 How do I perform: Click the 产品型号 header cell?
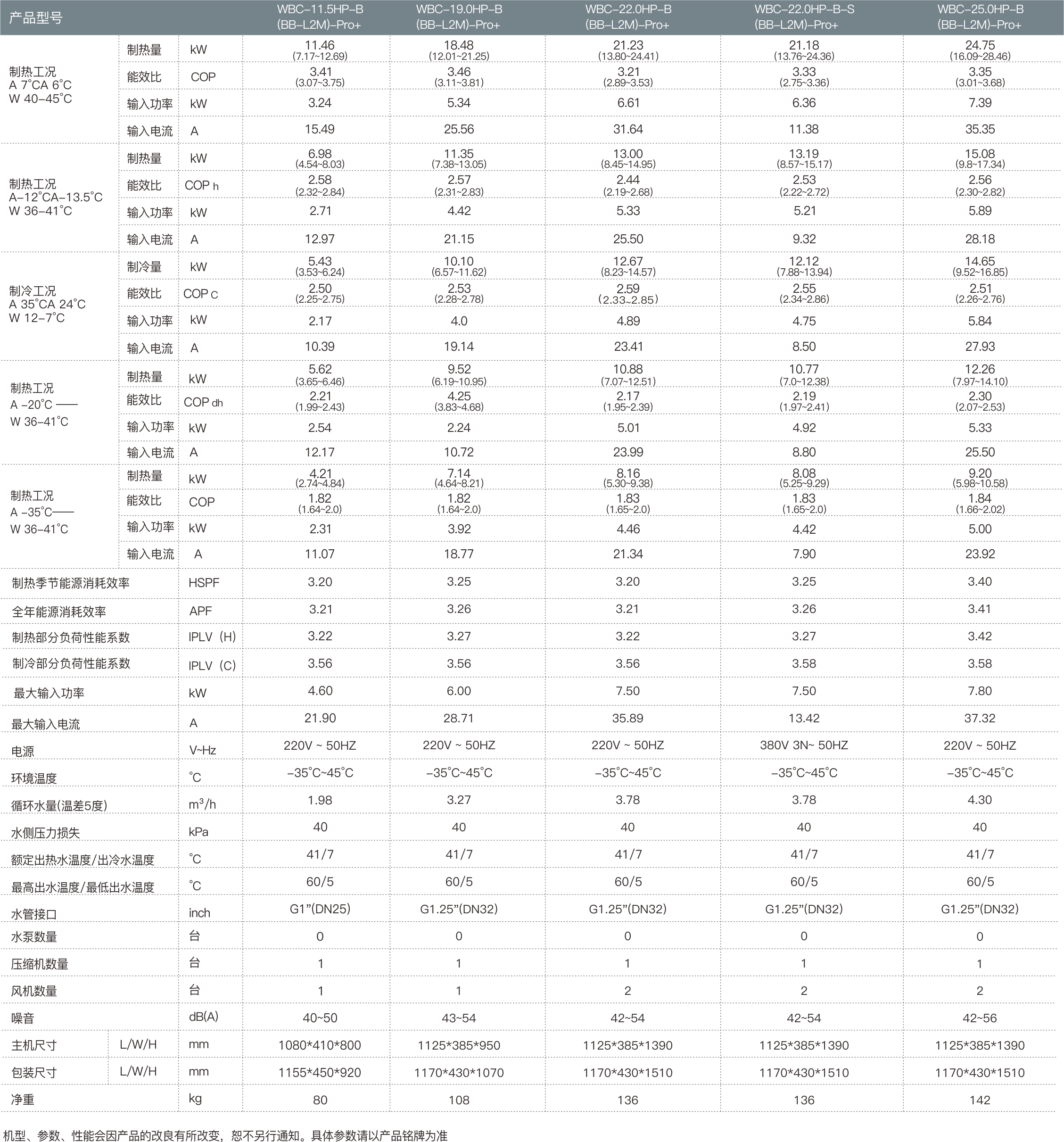(36, 18)
